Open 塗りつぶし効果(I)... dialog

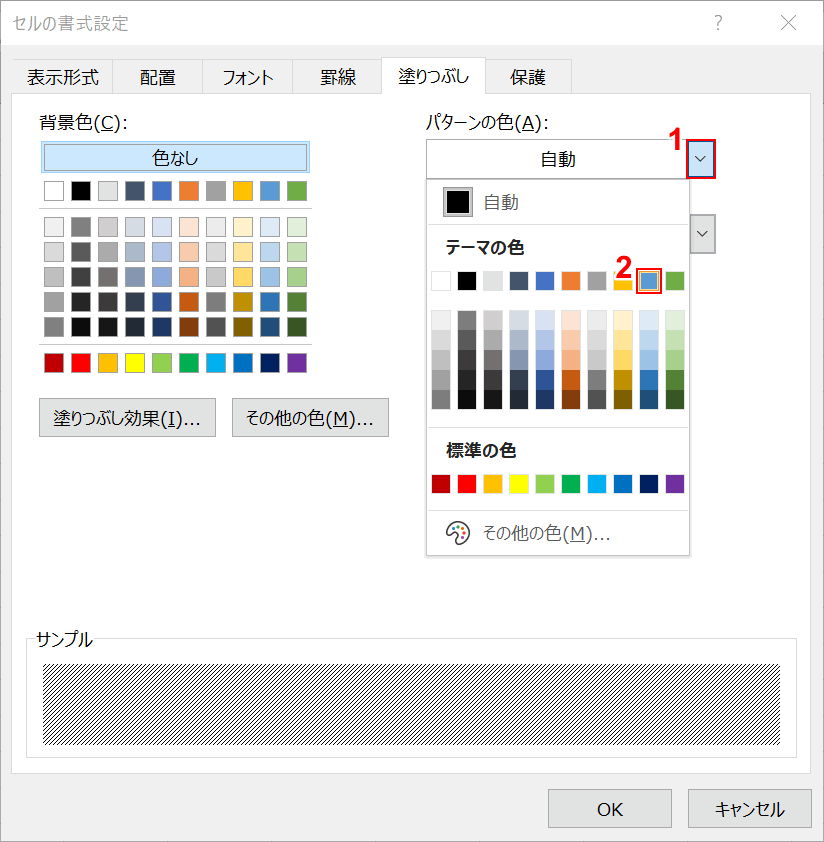[127, 418]
